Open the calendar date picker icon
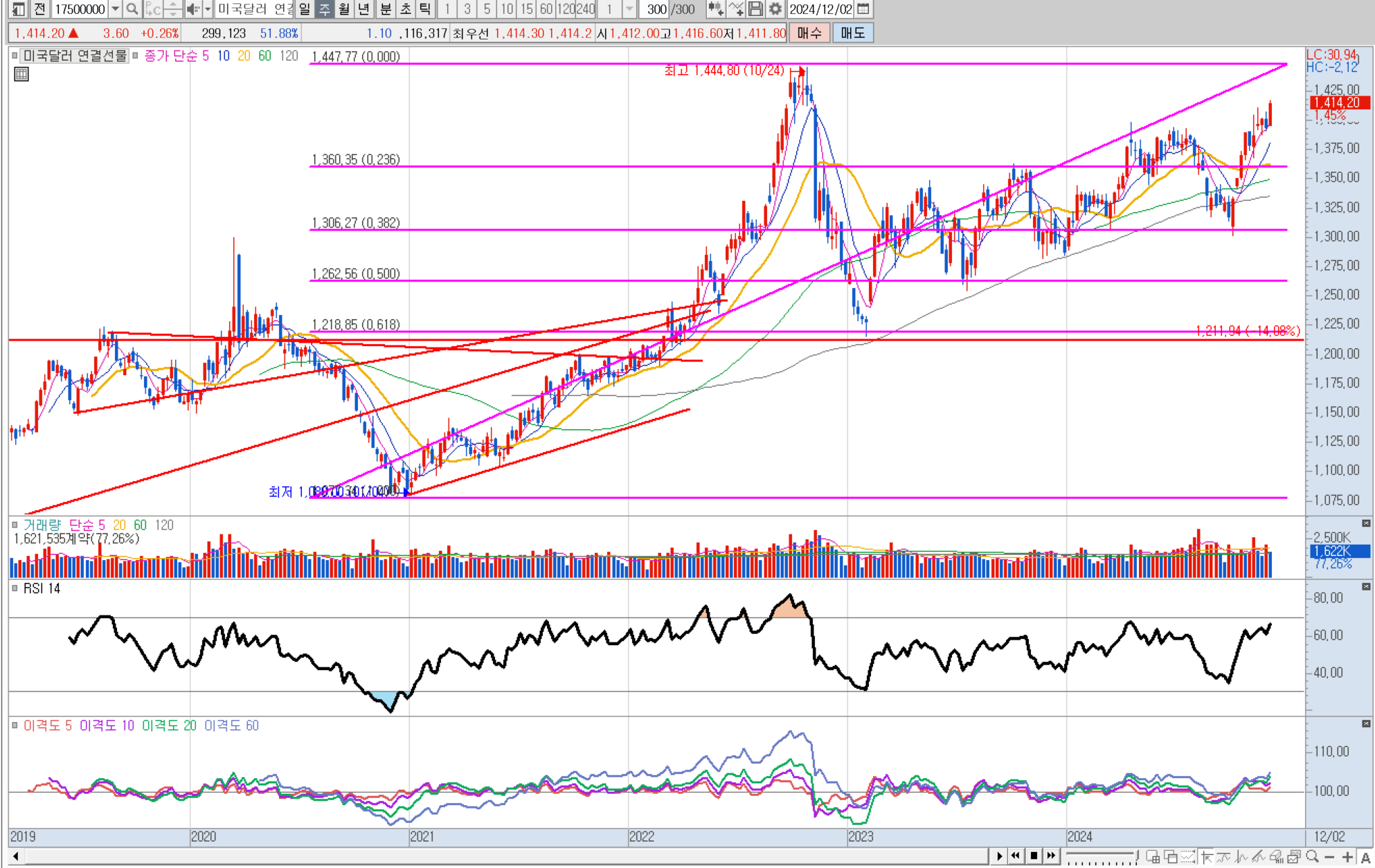This screenshot has width=1375, height=868. click(x=863, y=9)
